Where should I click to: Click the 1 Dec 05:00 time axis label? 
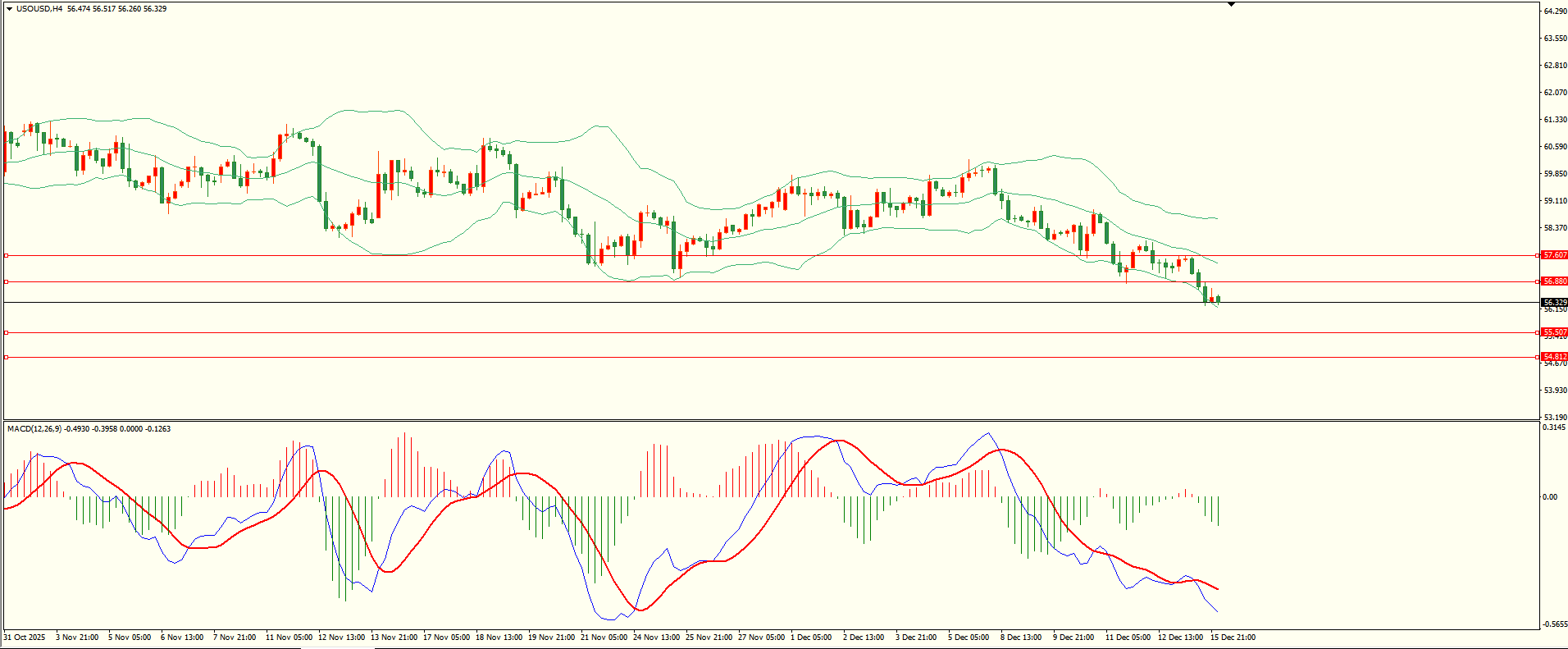(810, 638)
